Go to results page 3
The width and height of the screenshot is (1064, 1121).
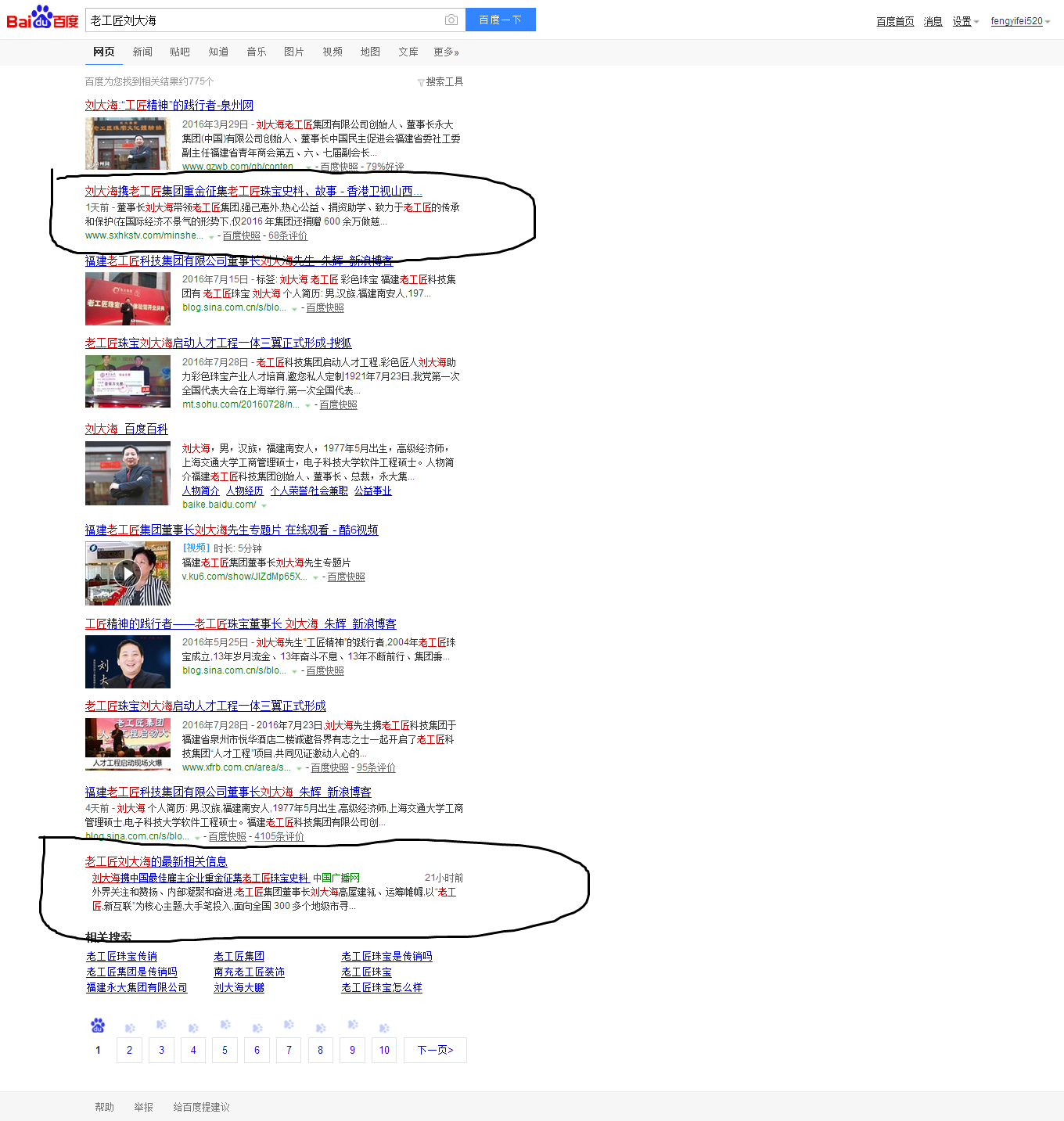click(161, 1050)
